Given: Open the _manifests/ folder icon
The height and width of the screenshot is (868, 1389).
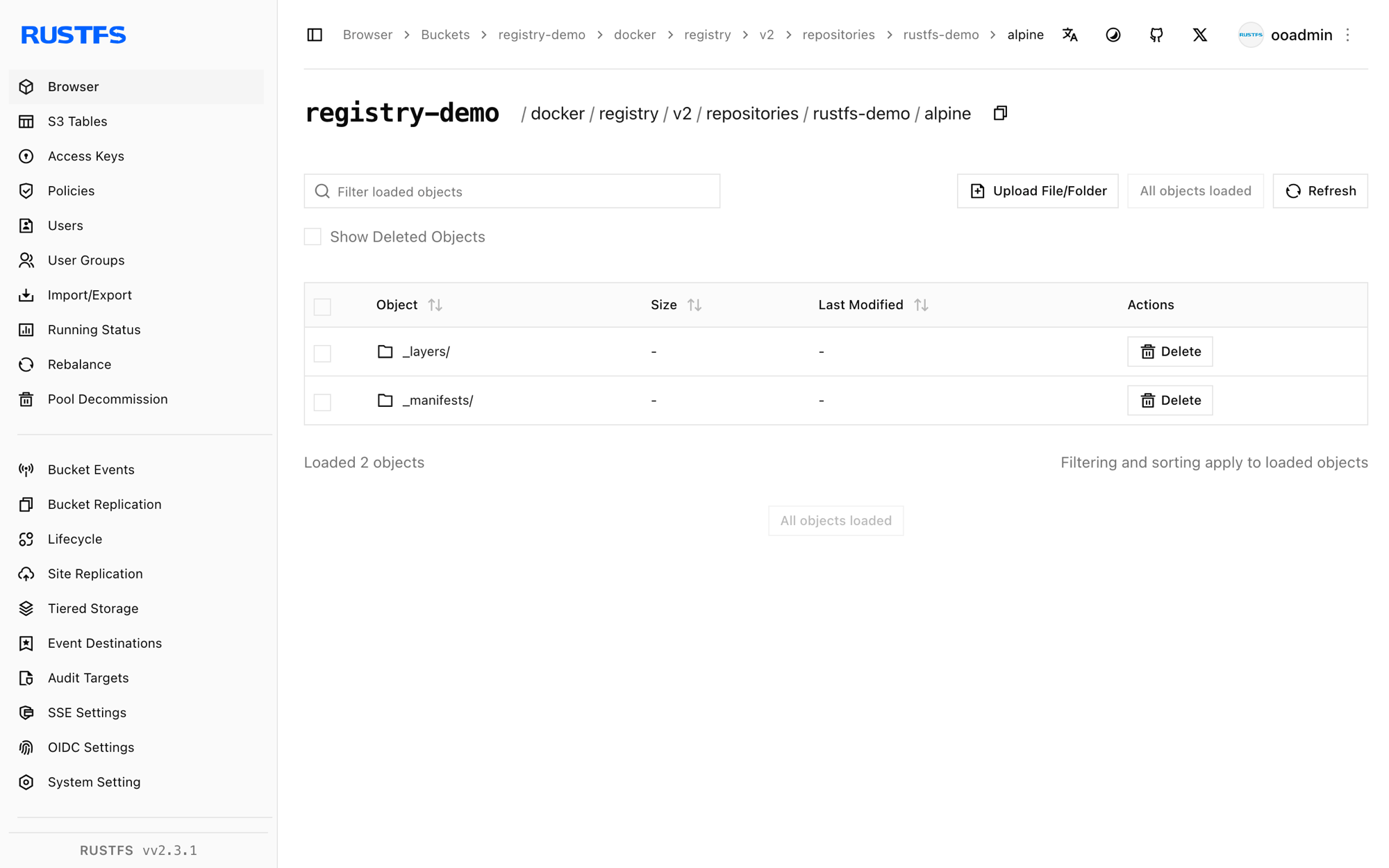Looking at the screenshot, I should [385, 400].
